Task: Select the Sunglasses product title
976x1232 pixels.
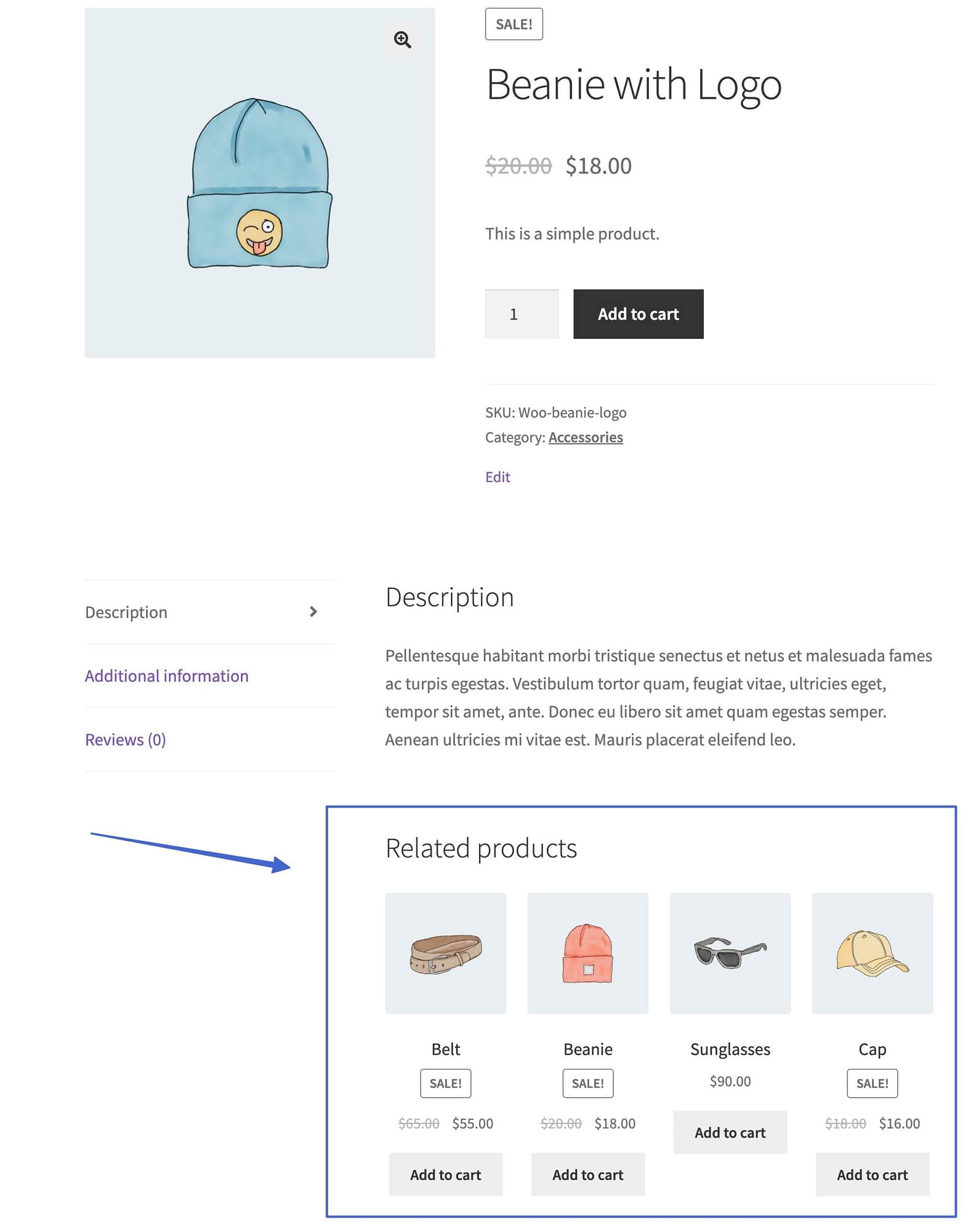Action: tap(730, 1049)
